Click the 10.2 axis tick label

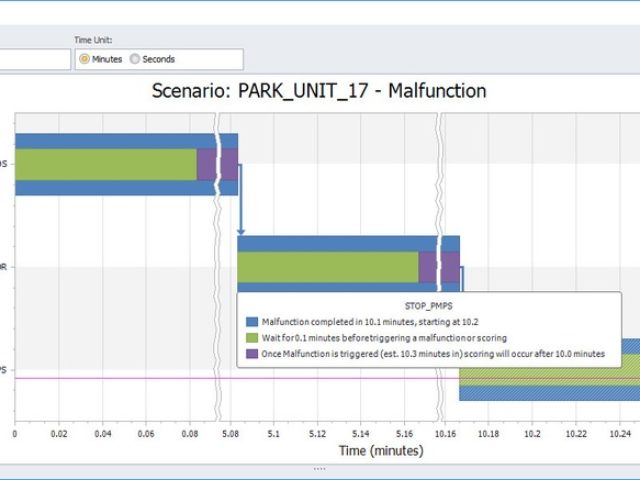(x=532, y=433)
